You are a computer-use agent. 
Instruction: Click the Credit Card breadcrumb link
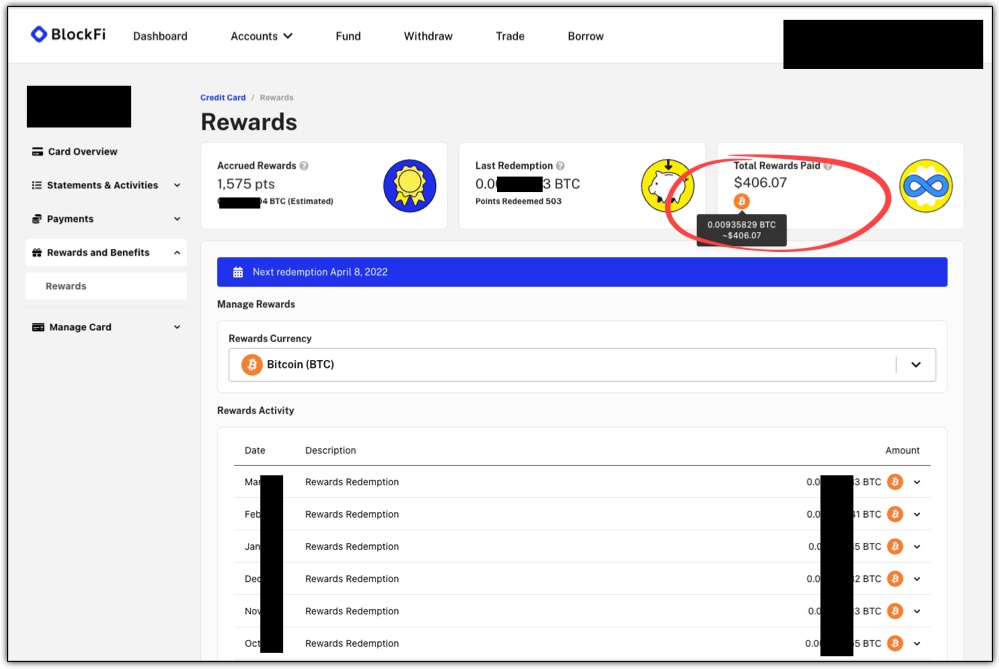coord(222,97)
